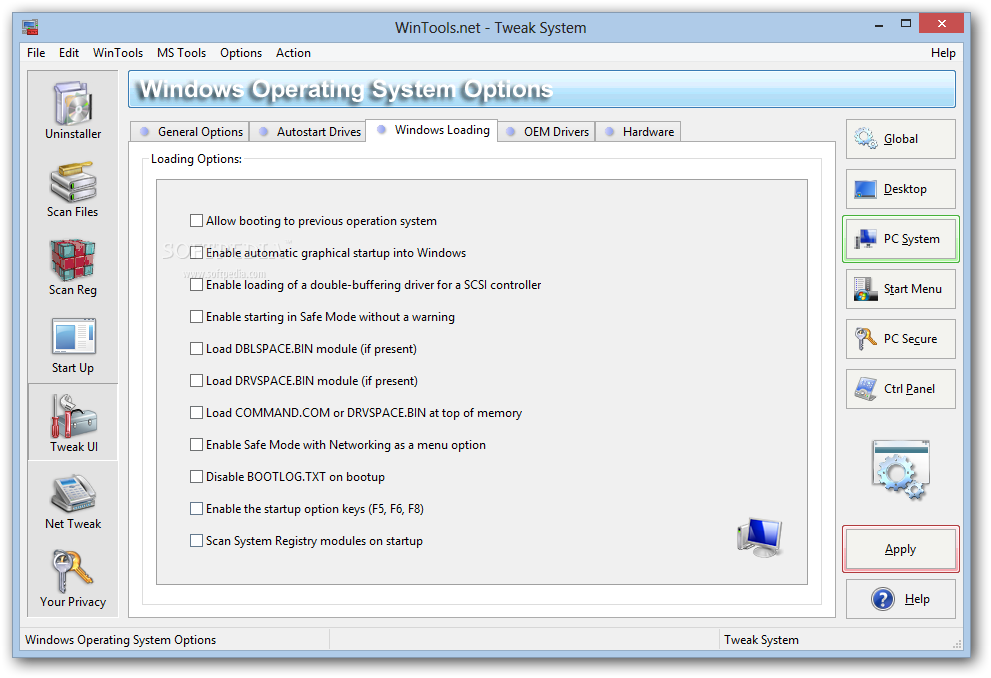Screen dimensions: 991x678
Task: Click the Apply button
Action: tap(901, 549)
